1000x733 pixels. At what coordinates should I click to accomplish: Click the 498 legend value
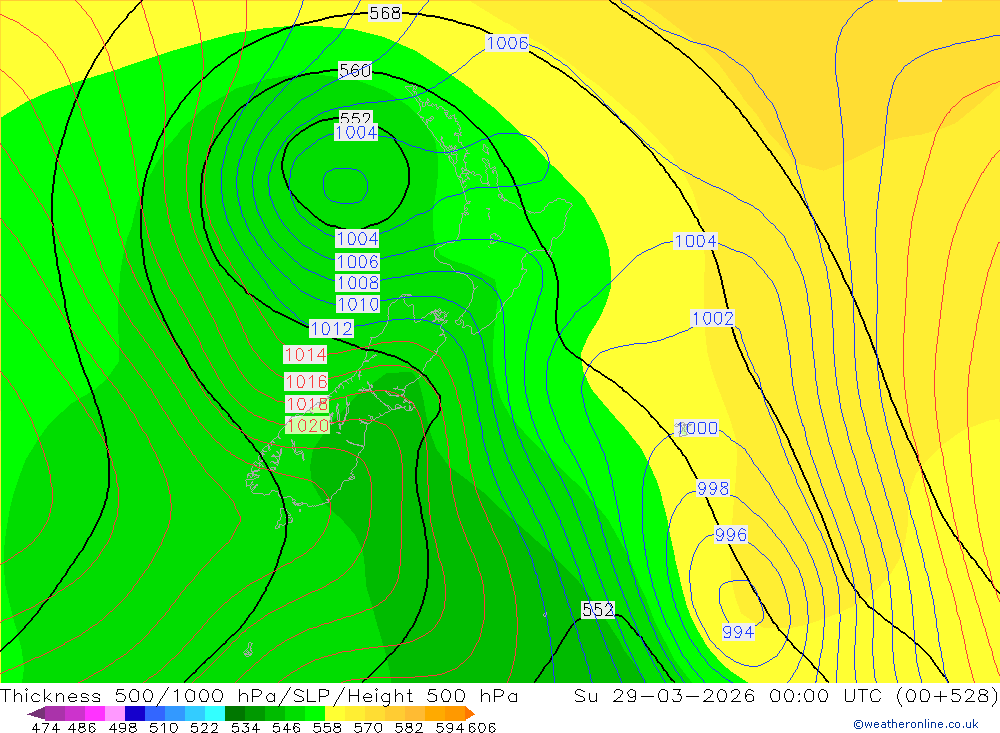(x=122, y=727)
